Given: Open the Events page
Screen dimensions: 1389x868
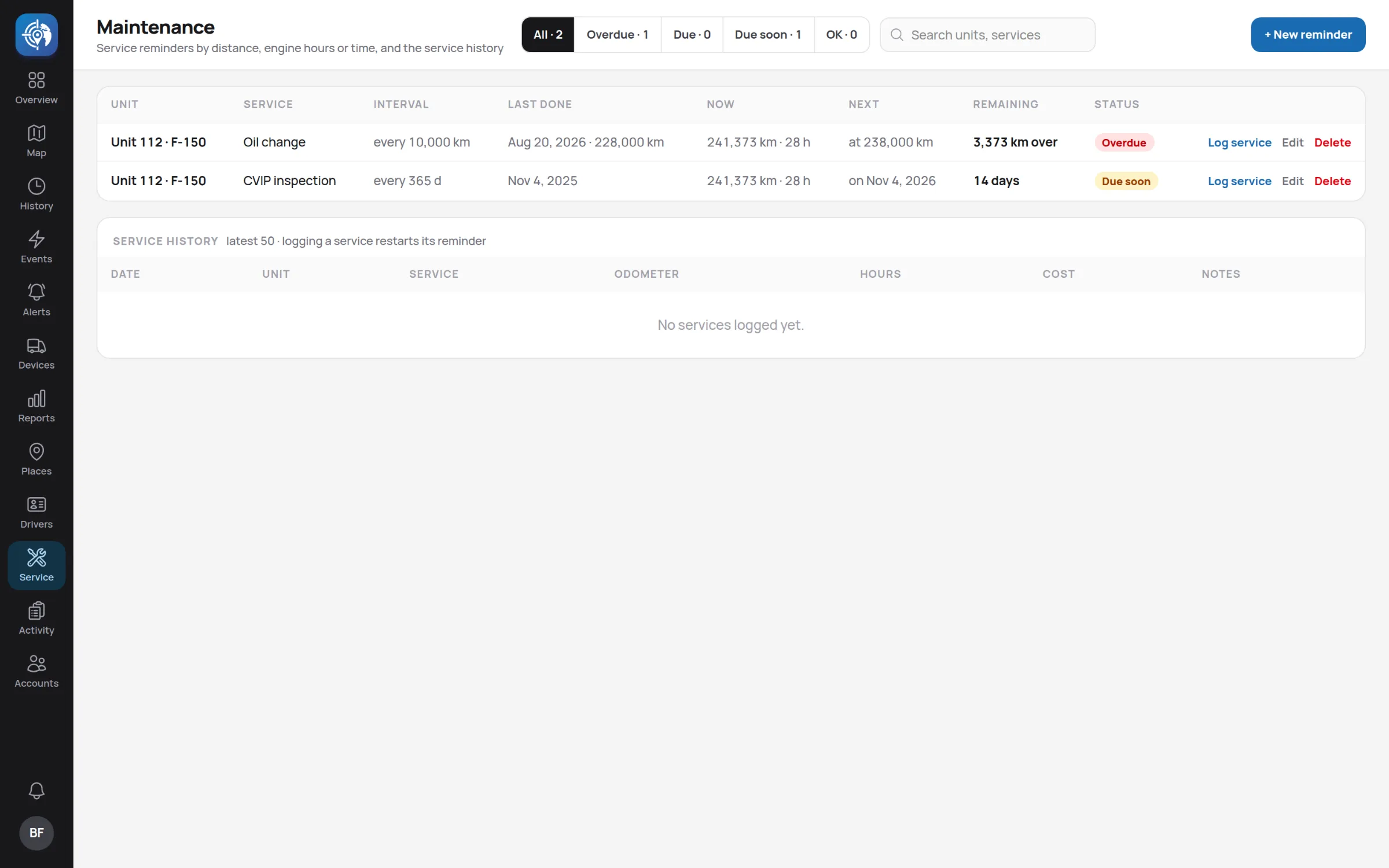Looking at the screenshot, I should tap(36, 247).
